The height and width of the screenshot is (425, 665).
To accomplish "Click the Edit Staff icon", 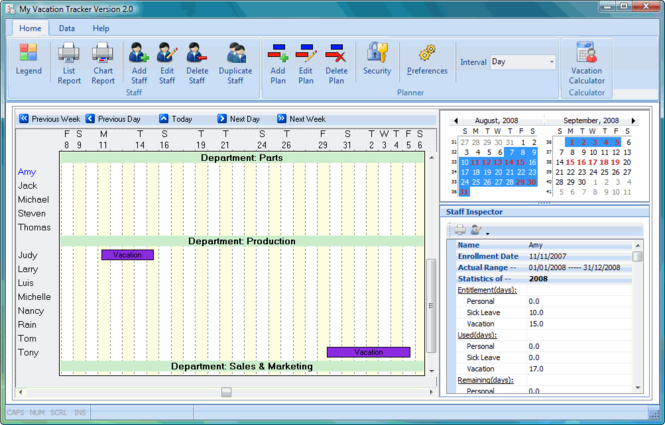I will [x=167, y=64].
